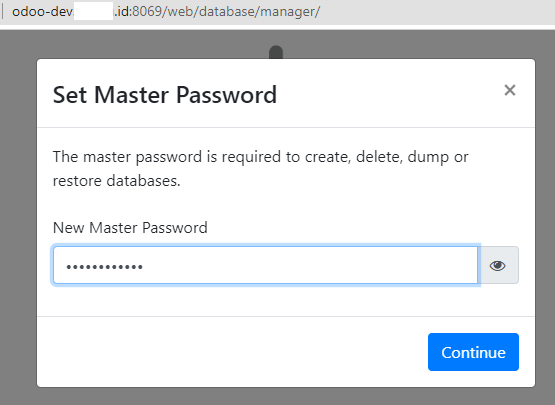Click the redacted domain in the URL

coord(93,11)
